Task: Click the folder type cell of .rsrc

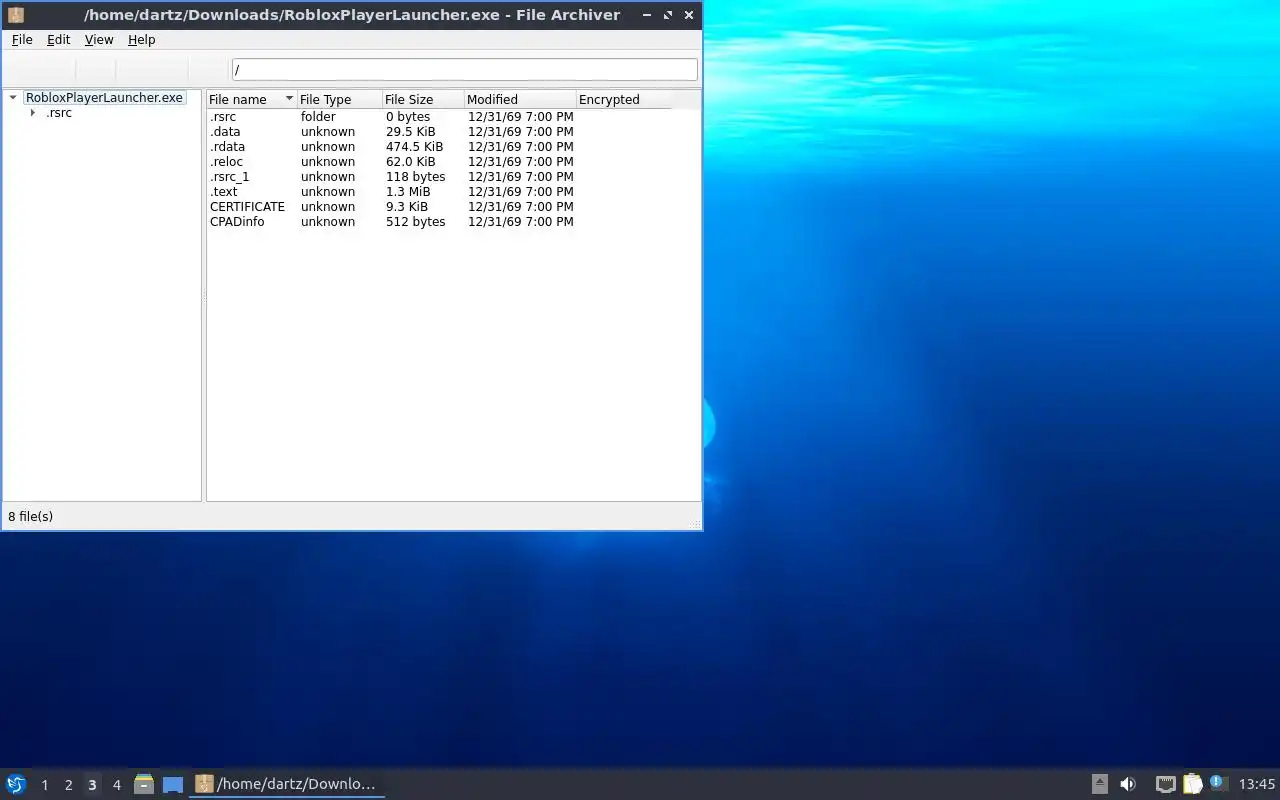Action: click(x=318, y=117)
